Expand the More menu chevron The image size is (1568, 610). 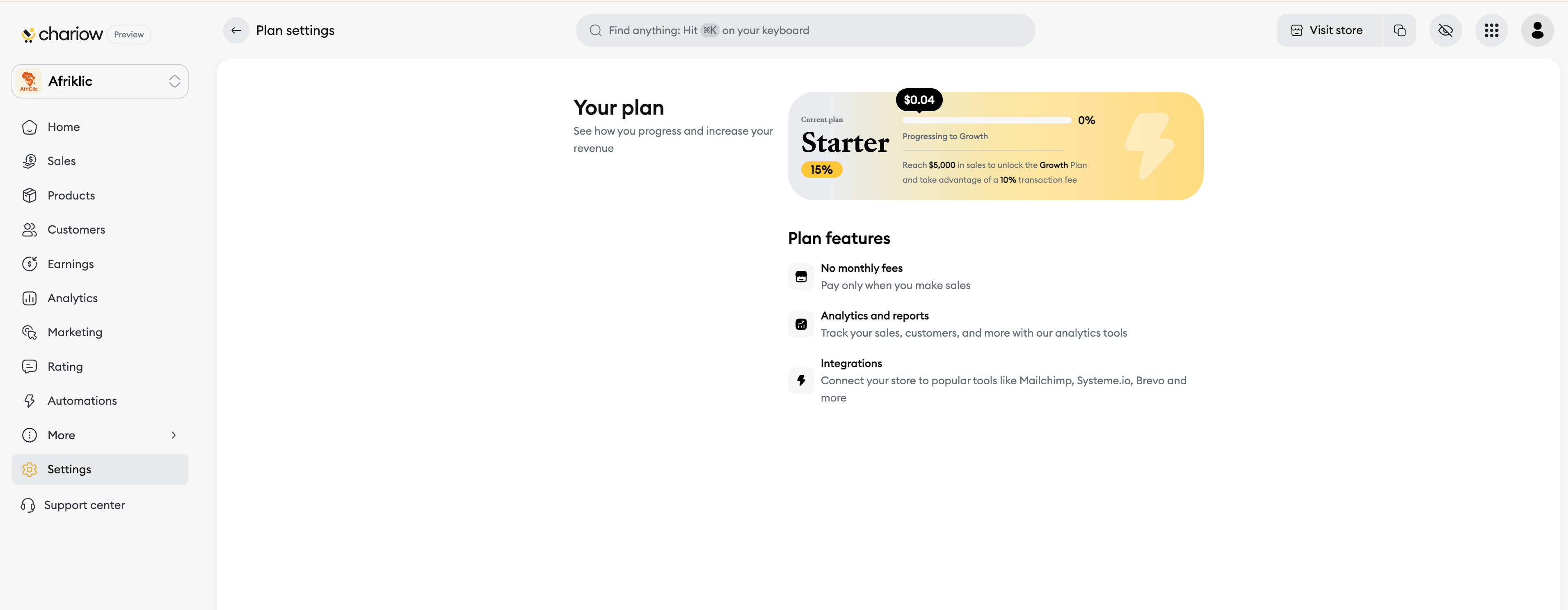point(174,435)
